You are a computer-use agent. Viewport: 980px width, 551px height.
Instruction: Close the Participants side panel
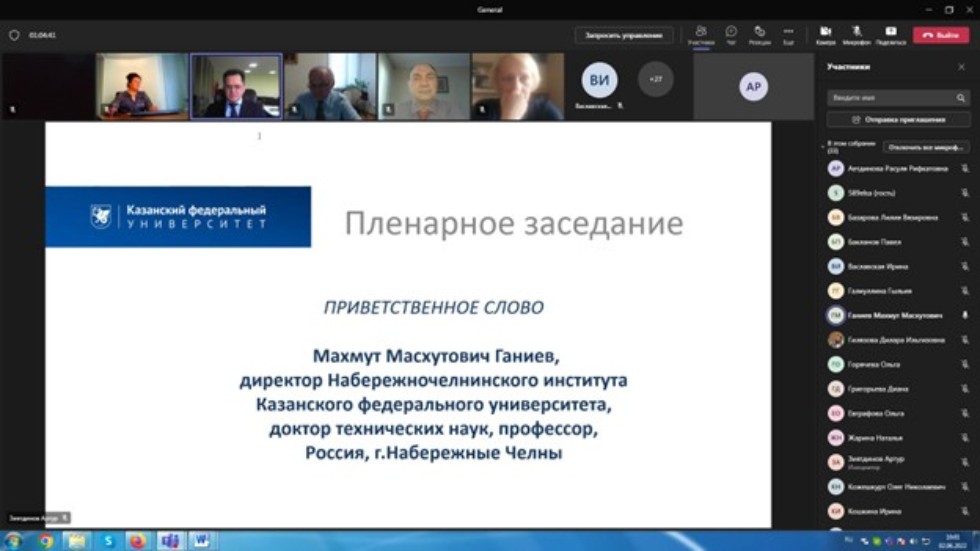tap(961, 67)
